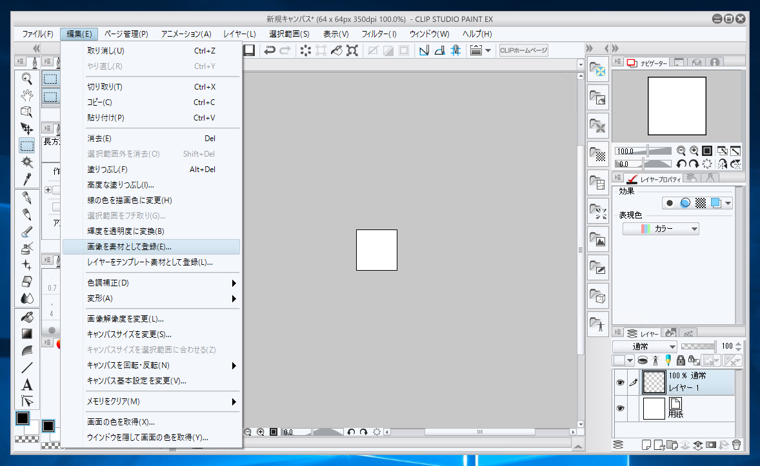Click navigator zoom out magnifier
The image size is (760, 466).
click(681, 151)
